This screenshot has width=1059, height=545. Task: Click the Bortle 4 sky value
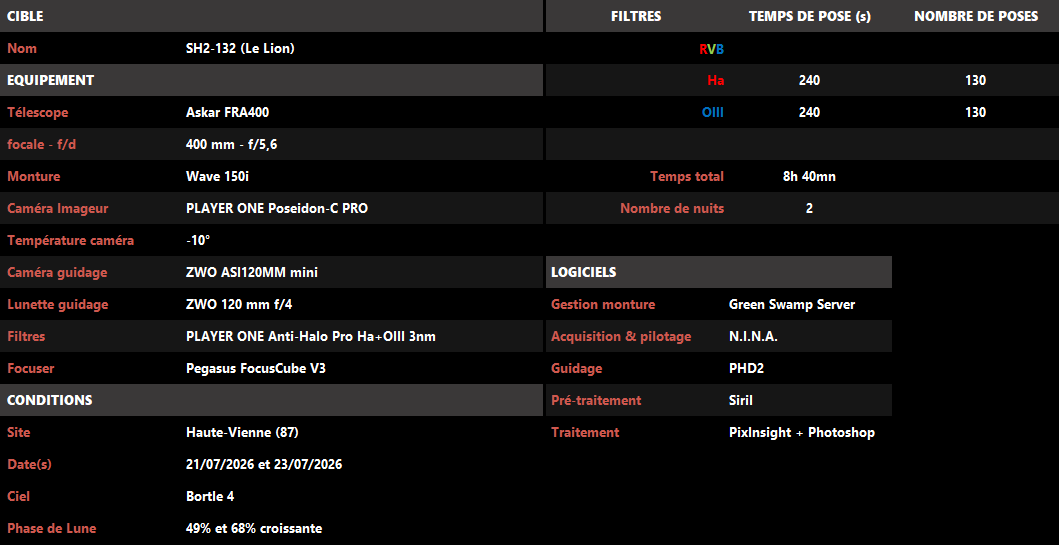210,496
